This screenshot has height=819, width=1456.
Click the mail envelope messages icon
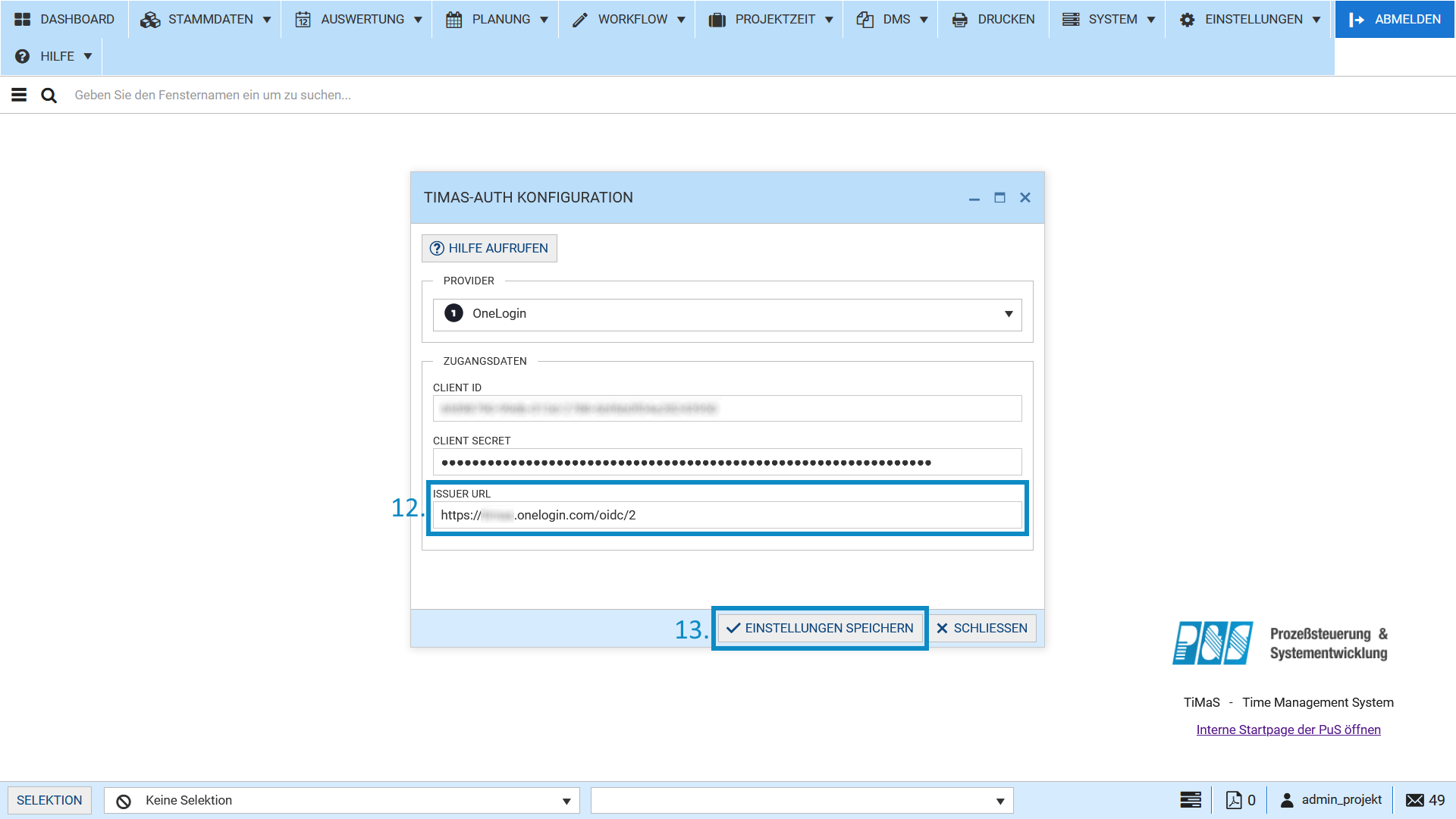click(x=1415, y=800)
